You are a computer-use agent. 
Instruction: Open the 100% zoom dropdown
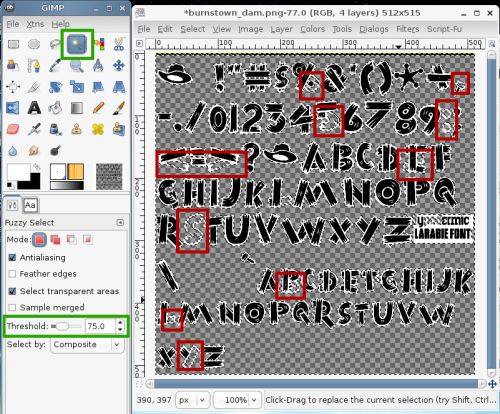coord(236,399)
